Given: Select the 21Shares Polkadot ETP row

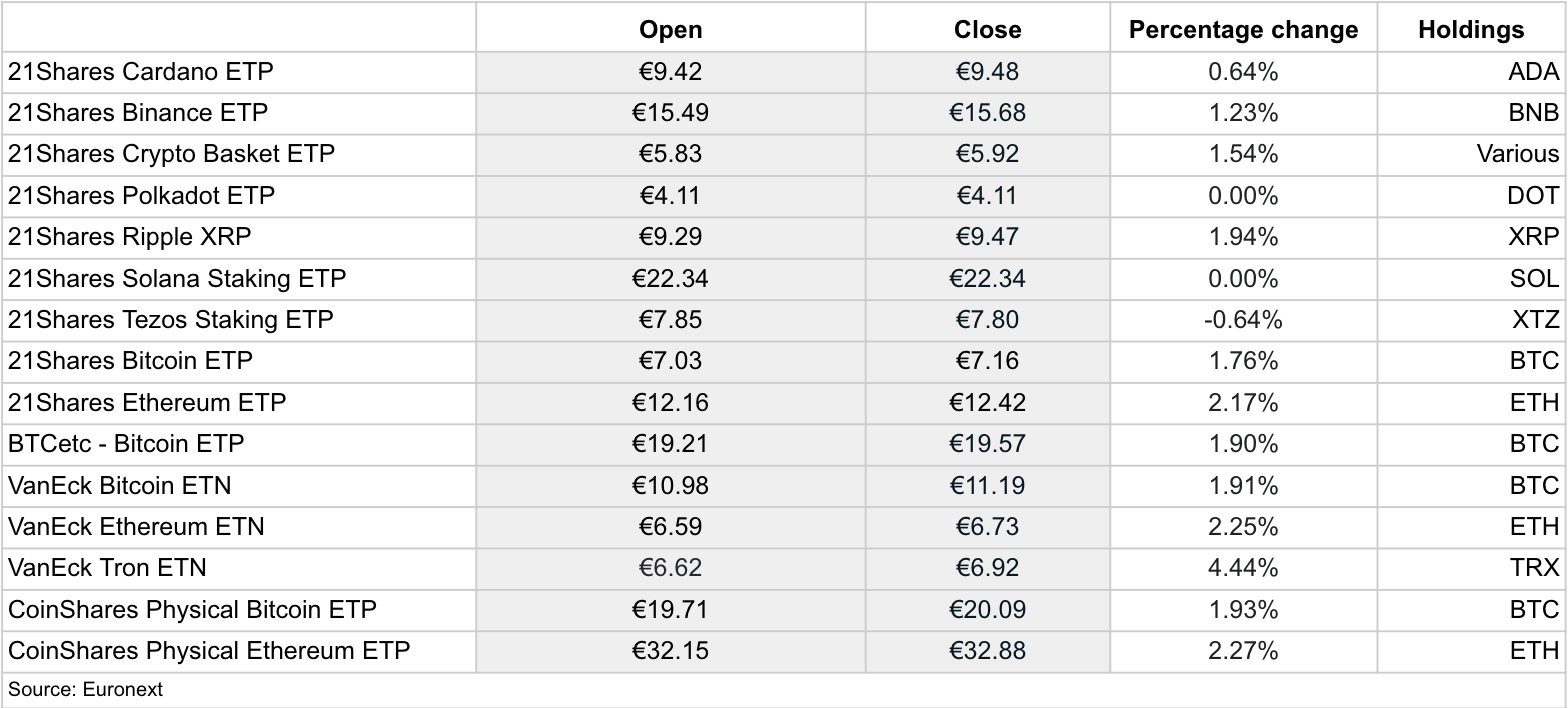Looking at the screenshot, I should click(784, 196).
